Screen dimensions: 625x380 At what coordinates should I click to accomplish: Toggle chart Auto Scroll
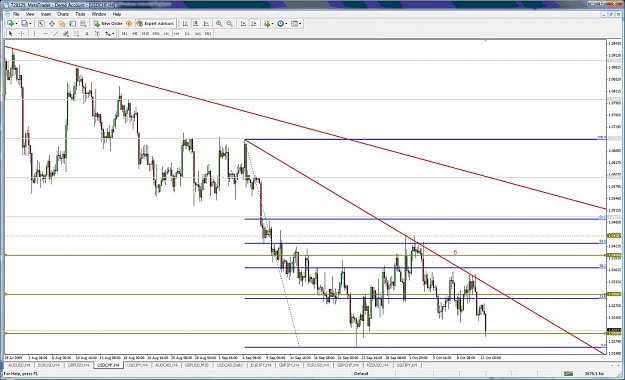pyautogui.click(x=243, y=24)
